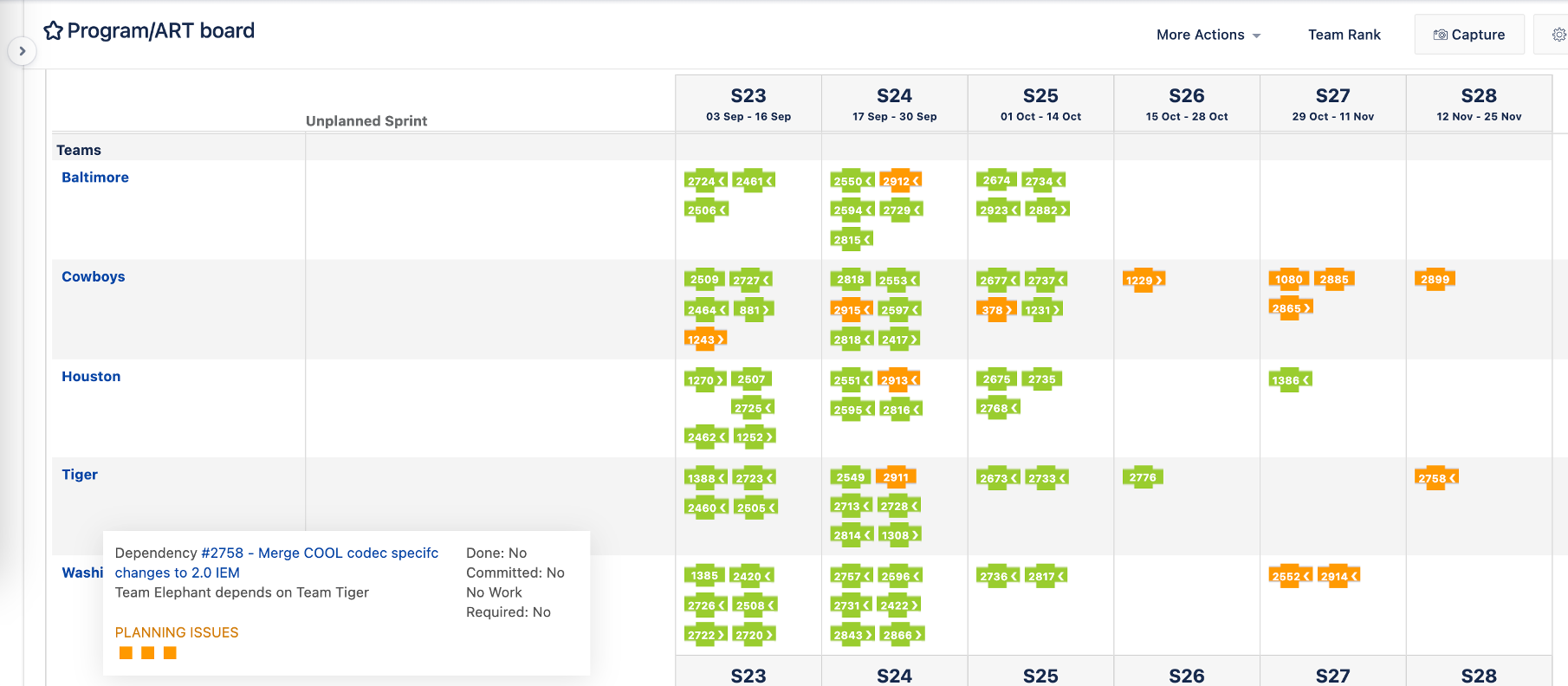Click green dependency card 1385
Image resolution: width=1568 pixels, height=686 pixels.
[704, 575]
